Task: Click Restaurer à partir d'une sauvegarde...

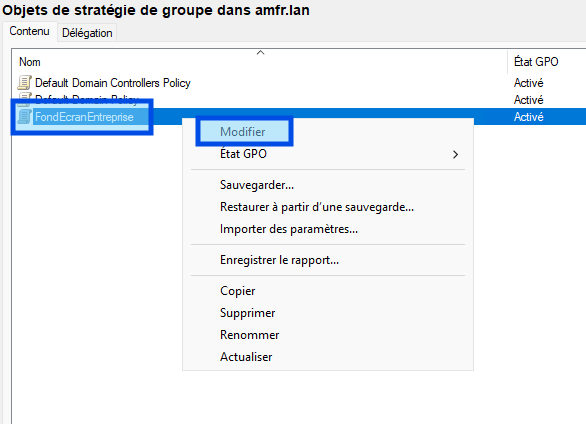Action: pyautogui.click(x=317, y=207)
